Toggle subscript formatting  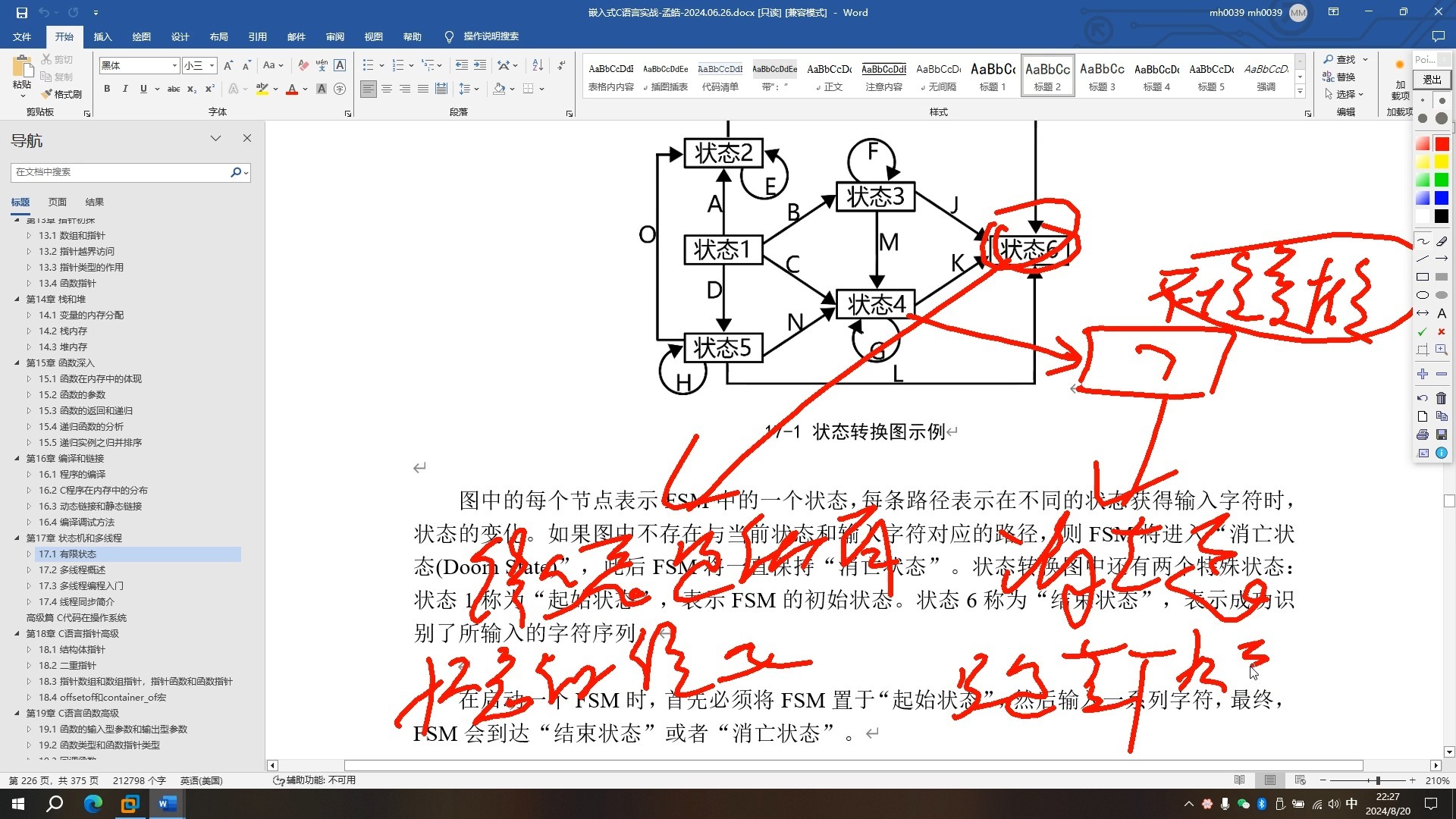tap(192, 89)
